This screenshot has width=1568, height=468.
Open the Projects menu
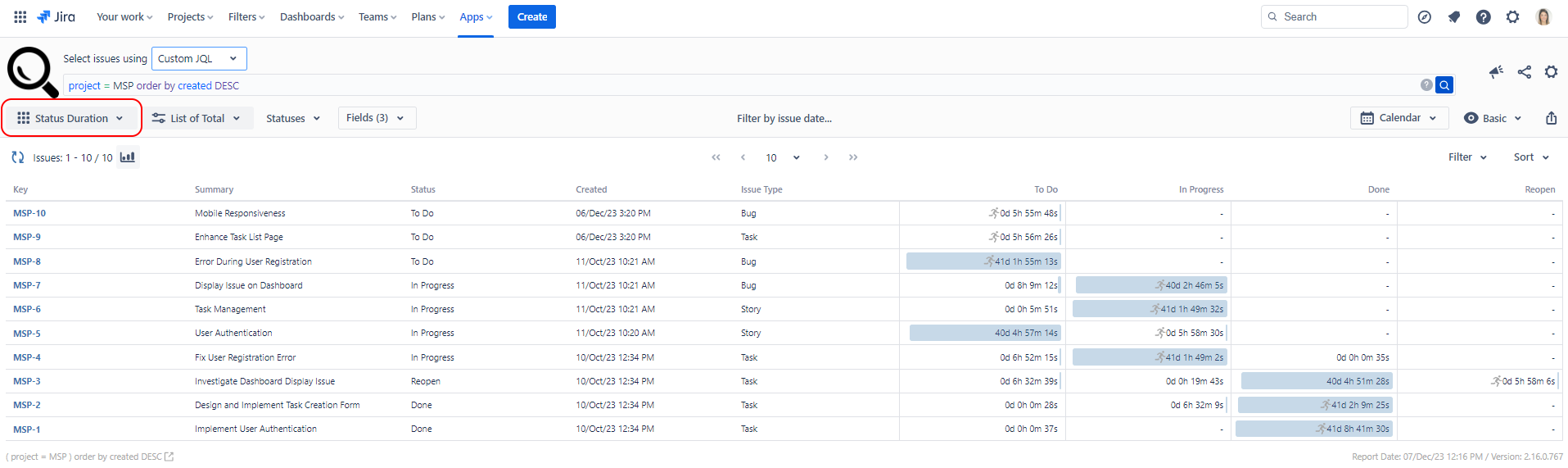(x=190, y=17)
